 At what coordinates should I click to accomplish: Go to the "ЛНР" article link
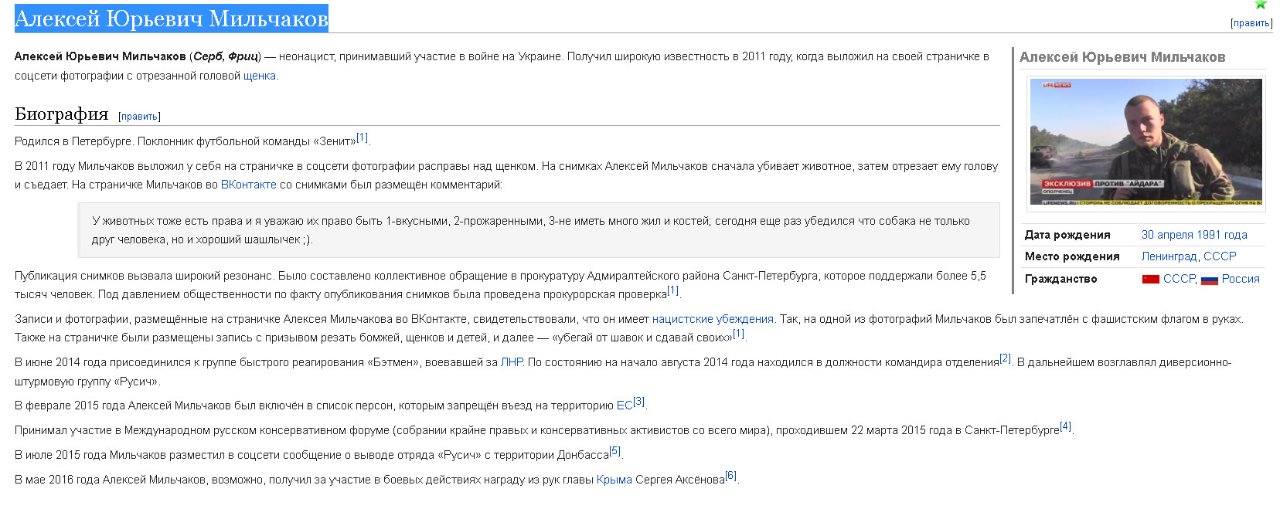coord(511,361)
